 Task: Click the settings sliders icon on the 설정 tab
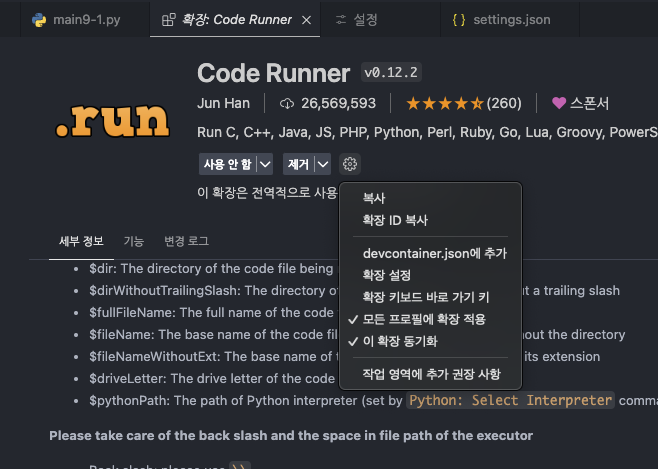(x=341, y=20)
